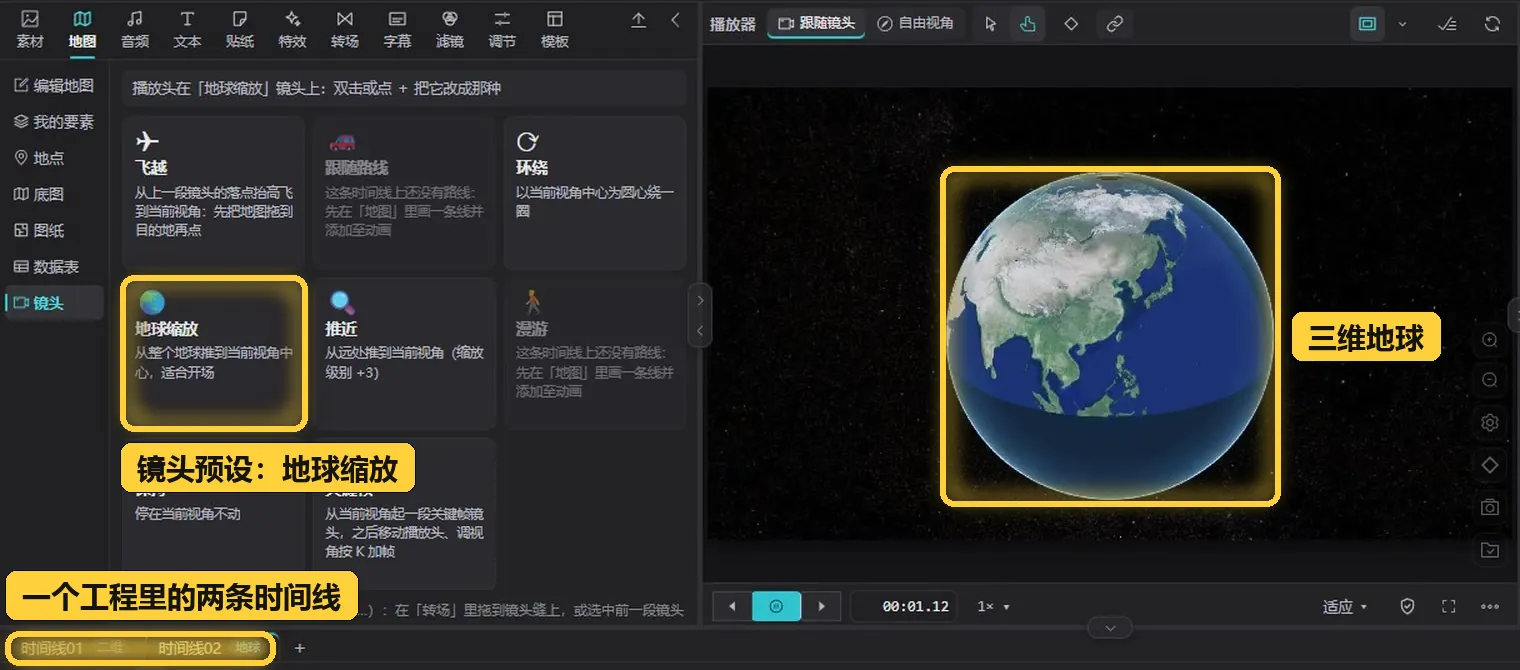This screenshot has width=1520, height=670.
Task: Add a new timeline with plus button
Action: (299, 648)
